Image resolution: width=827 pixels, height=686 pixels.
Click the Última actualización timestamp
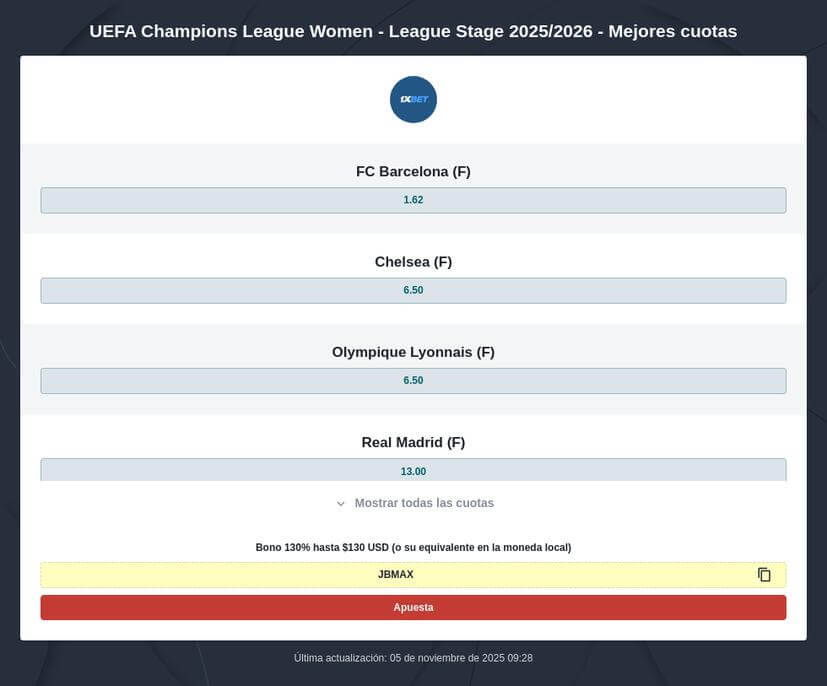click(413, 657)
